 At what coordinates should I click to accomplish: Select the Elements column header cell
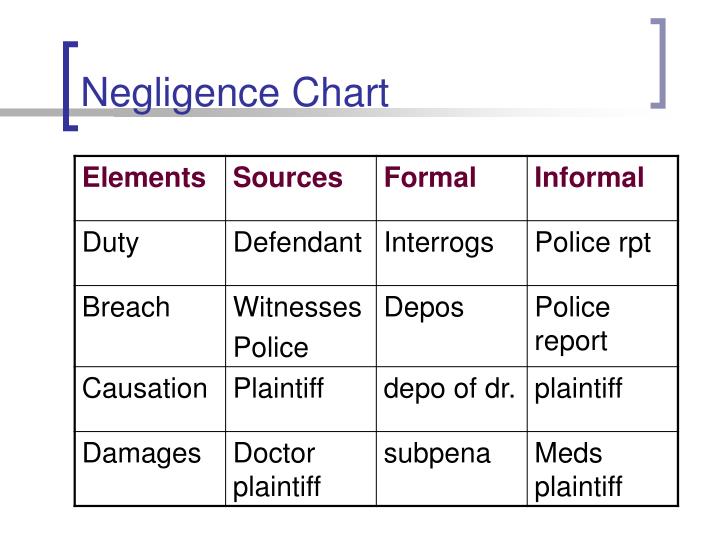pos(144,178)
